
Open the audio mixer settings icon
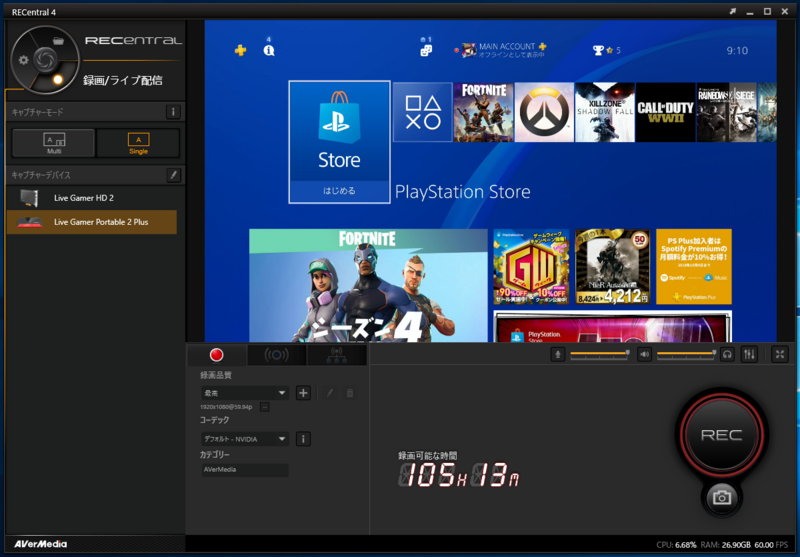[749, 354]
